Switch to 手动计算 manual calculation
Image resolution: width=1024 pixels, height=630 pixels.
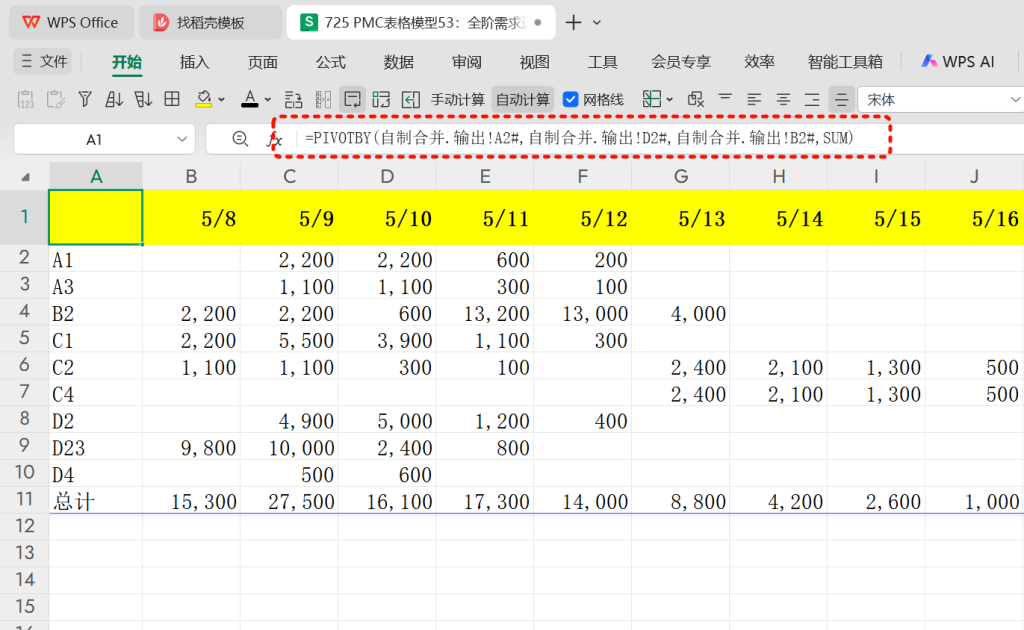457,100
